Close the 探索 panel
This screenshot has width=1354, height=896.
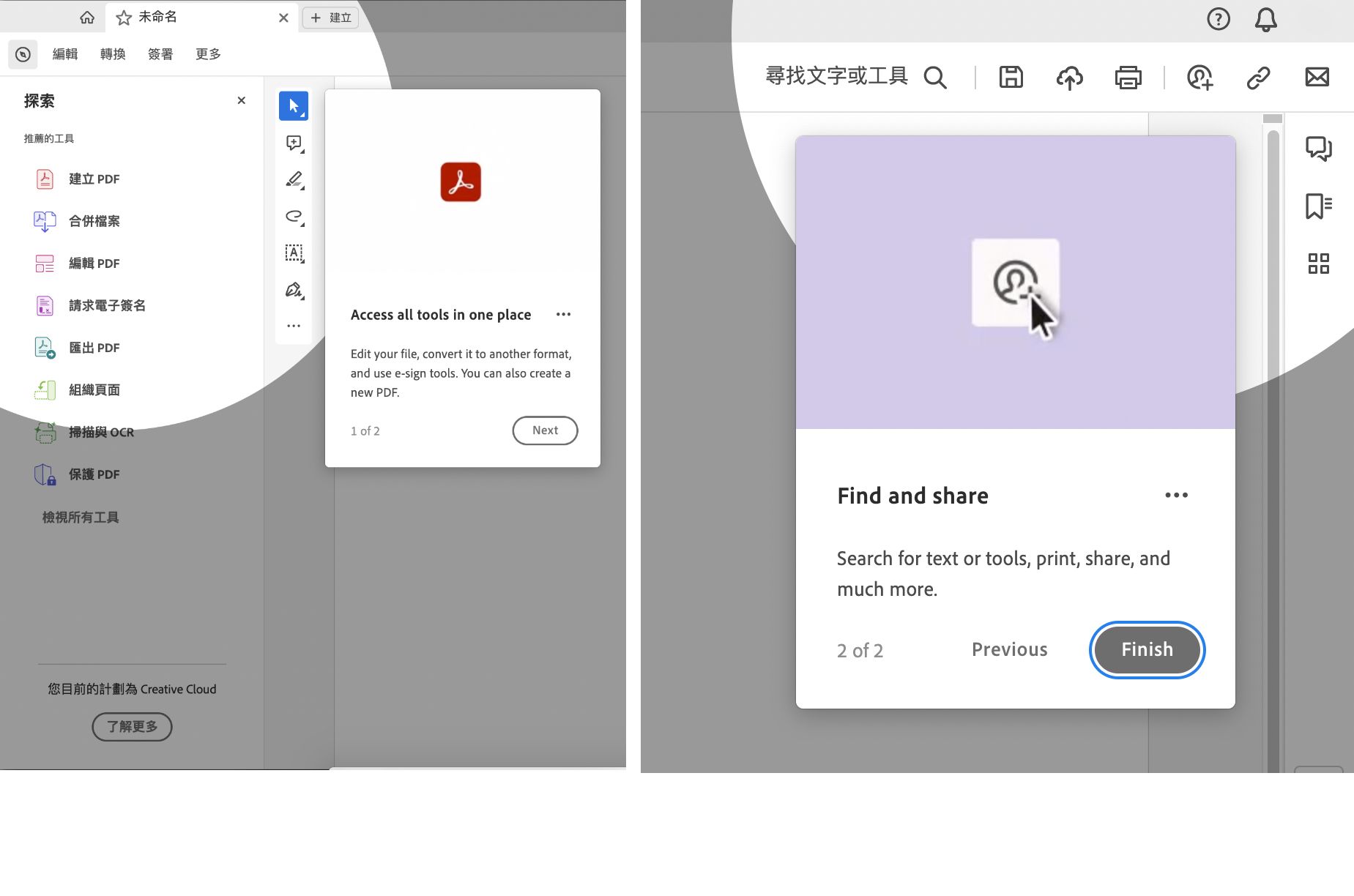[242, 100]
